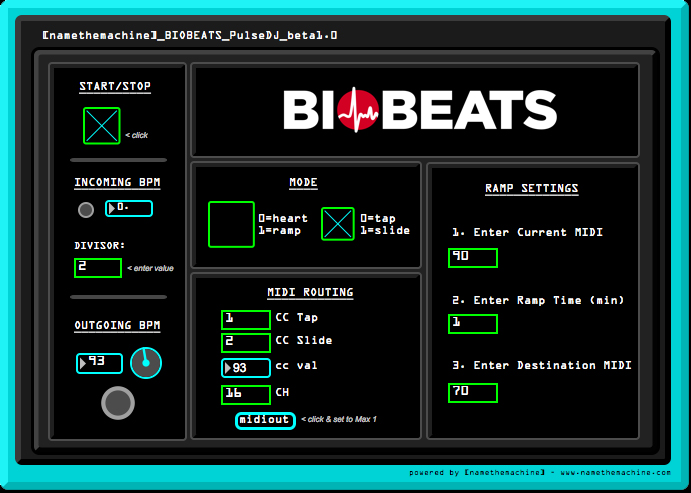The image size is (691, 493).
Task: Click the '< click & set to Max 1' hint
Action: pos(339,419)
